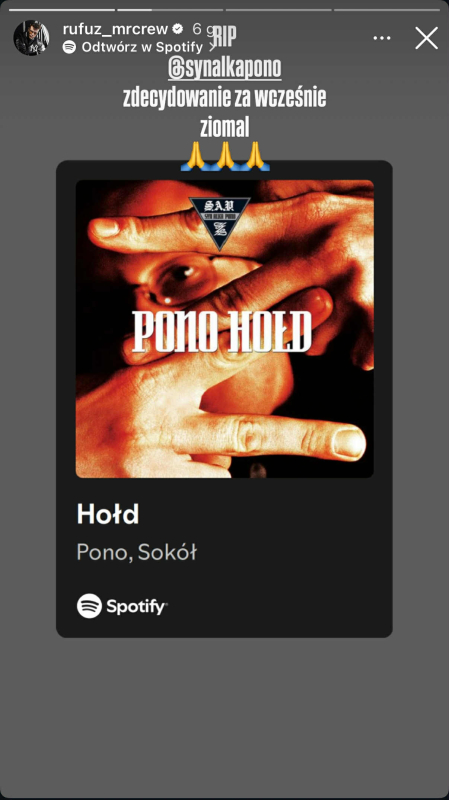Click the Spotify logo in the card
Image resolution: width=449 pixels, height=800 pixels.
122,606
